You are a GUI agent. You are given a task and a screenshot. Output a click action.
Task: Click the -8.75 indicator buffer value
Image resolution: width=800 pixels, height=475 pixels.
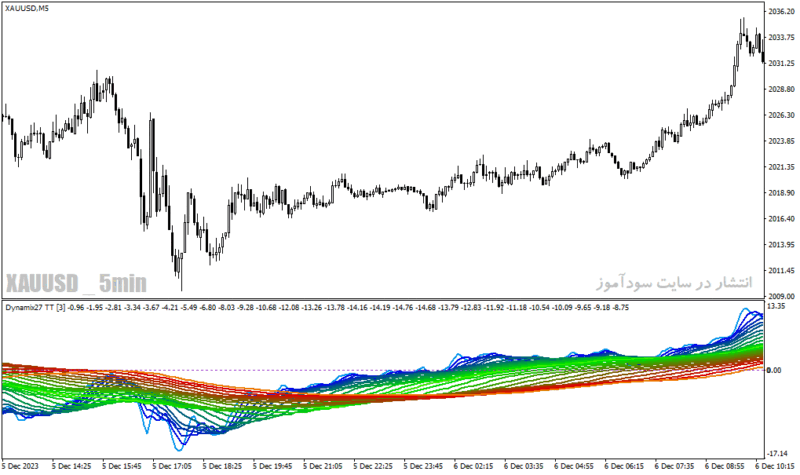coord(621,307)
